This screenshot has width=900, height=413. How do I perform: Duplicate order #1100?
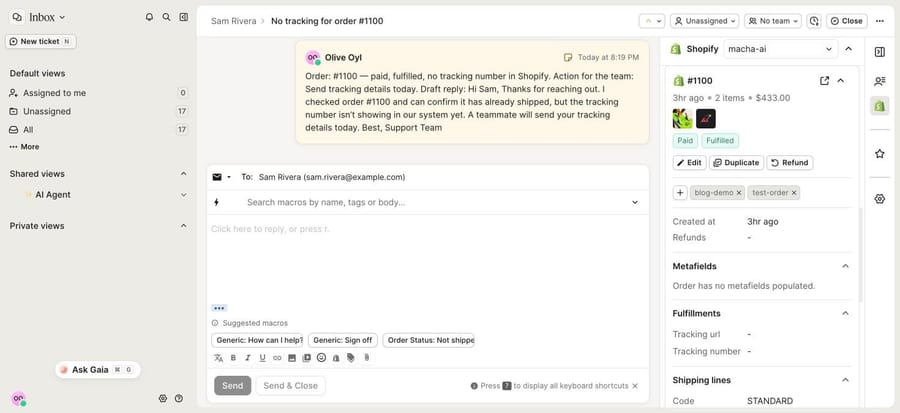(736, 163)
